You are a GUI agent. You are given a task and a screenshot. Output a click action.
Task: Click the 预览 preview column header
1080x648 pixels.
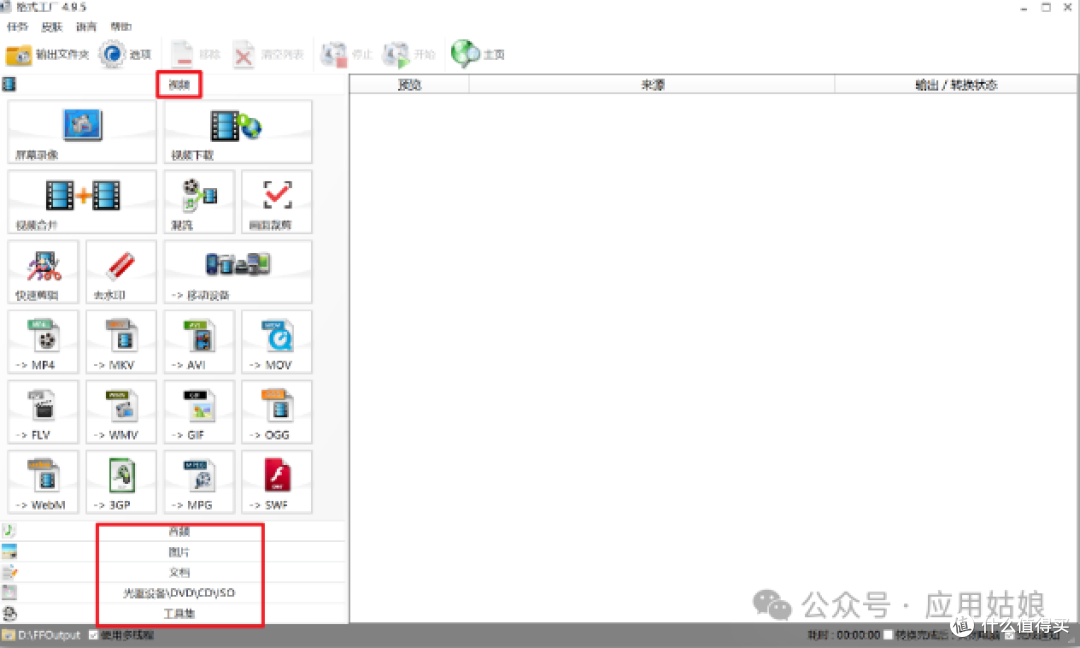pyautogui.click(x=410, y=85)
